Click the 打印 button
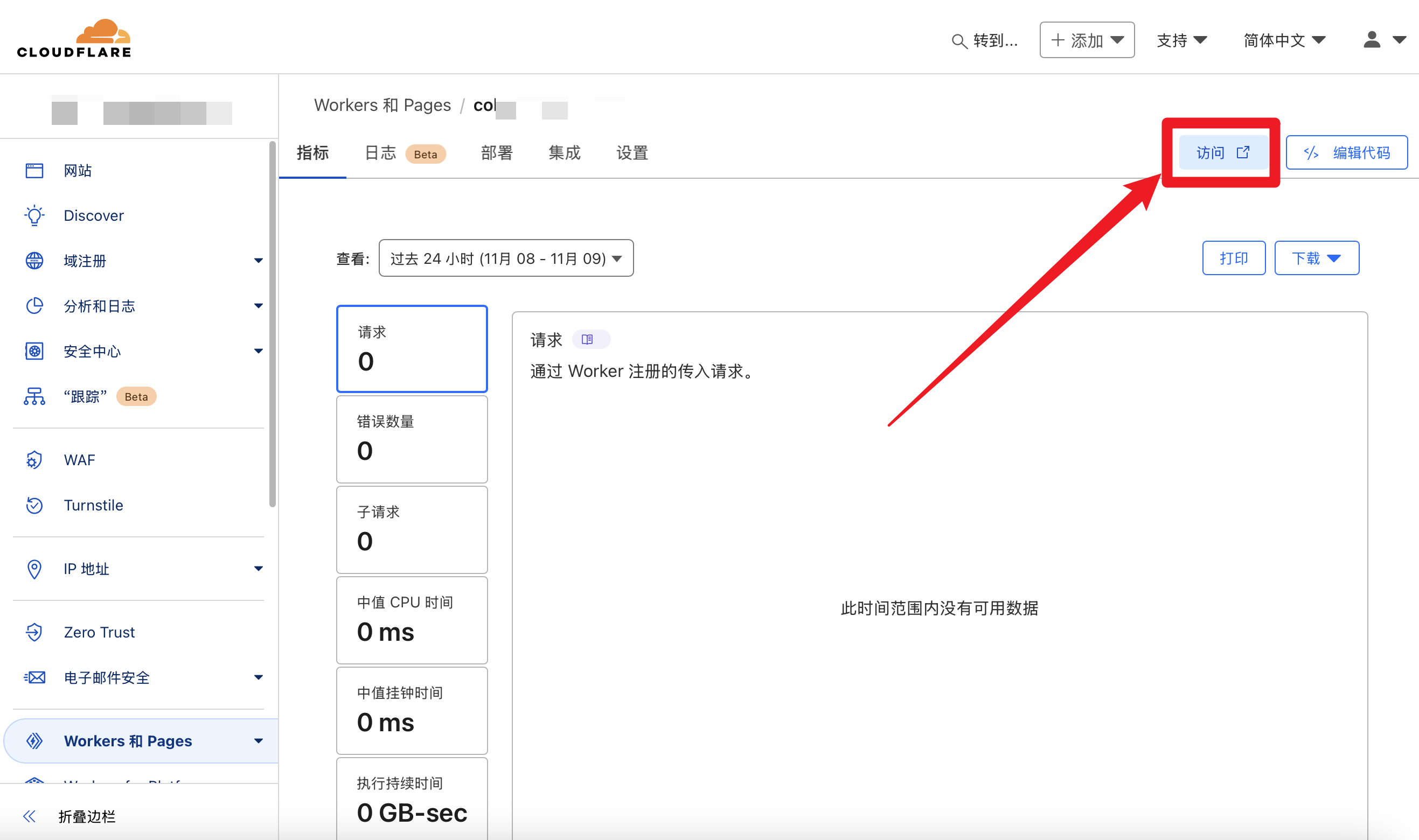 1234,258
